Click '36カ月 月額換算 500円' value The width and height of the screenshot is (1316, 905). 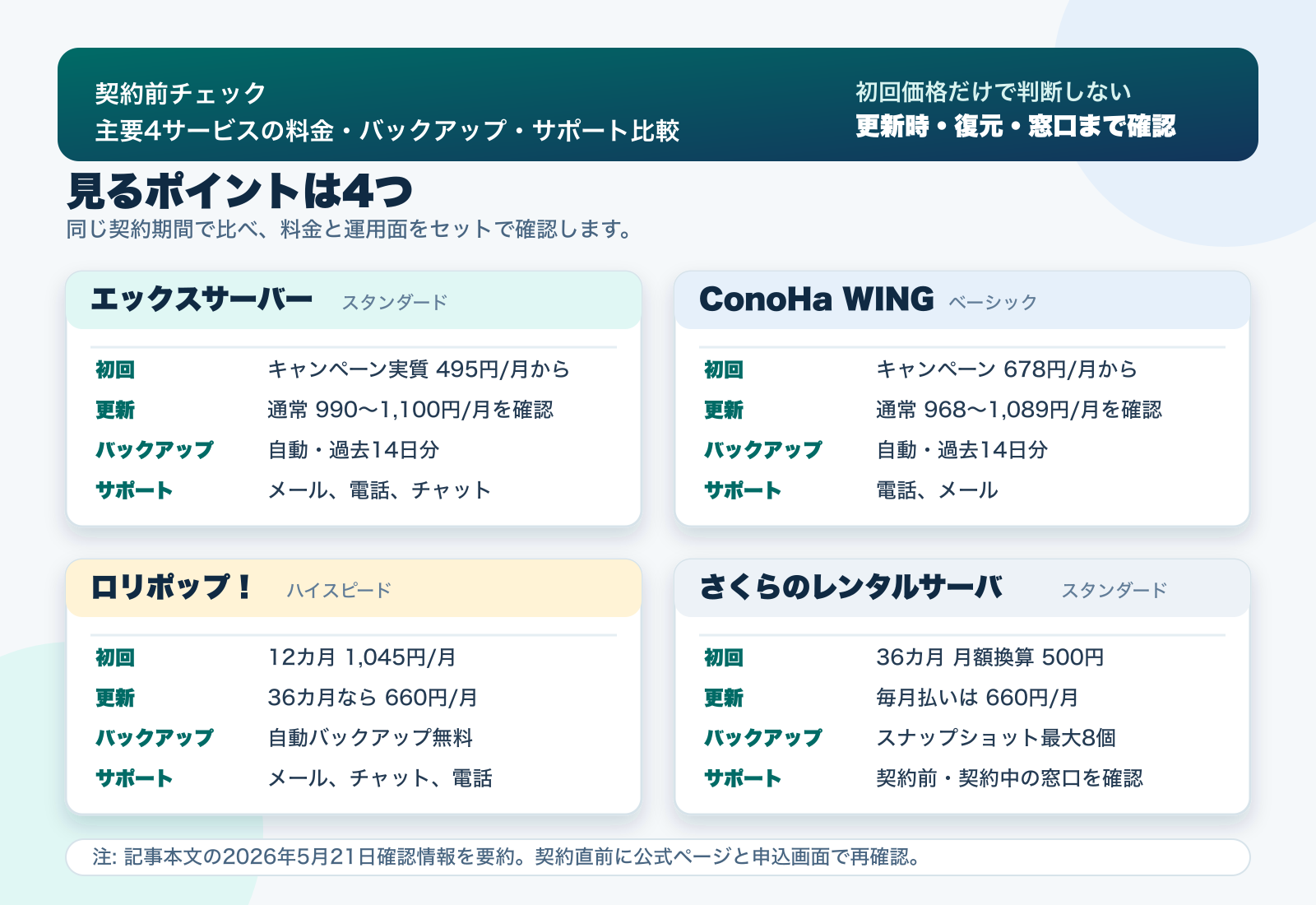click(989, 657)
